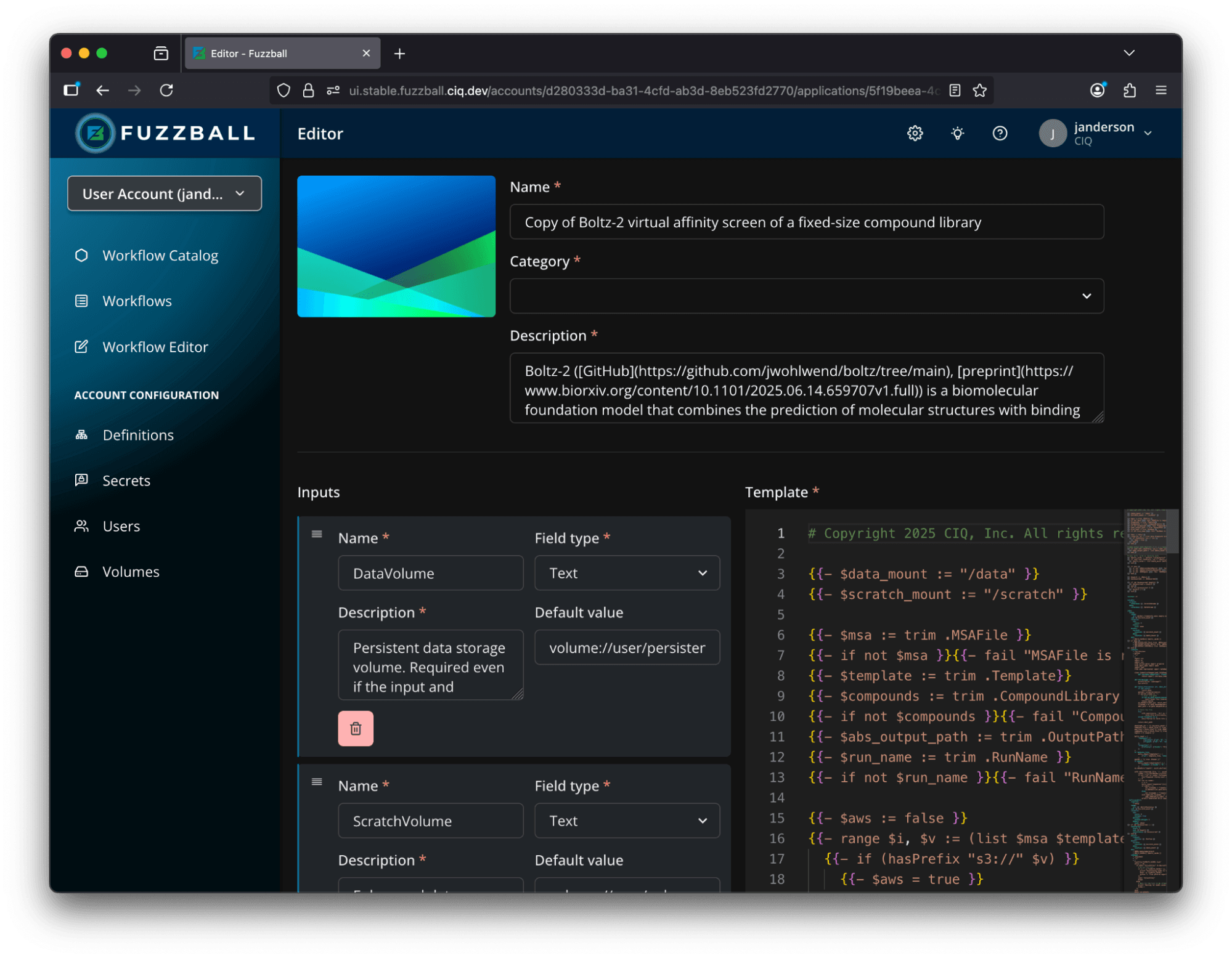Toggle the browser sidebar icon

click(71, 90)
